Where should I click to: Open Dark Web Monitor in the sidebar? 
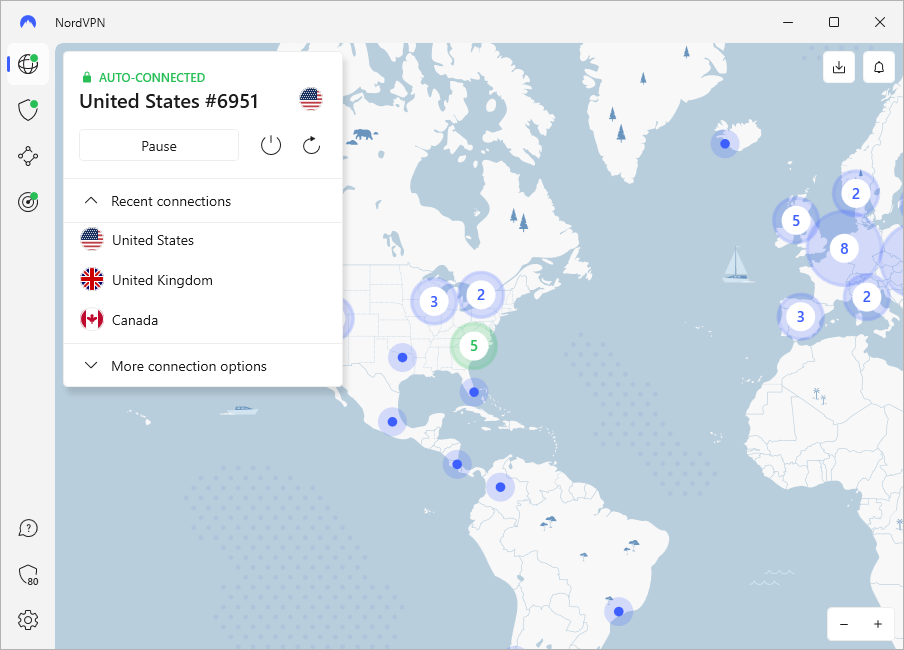(27, 201)
